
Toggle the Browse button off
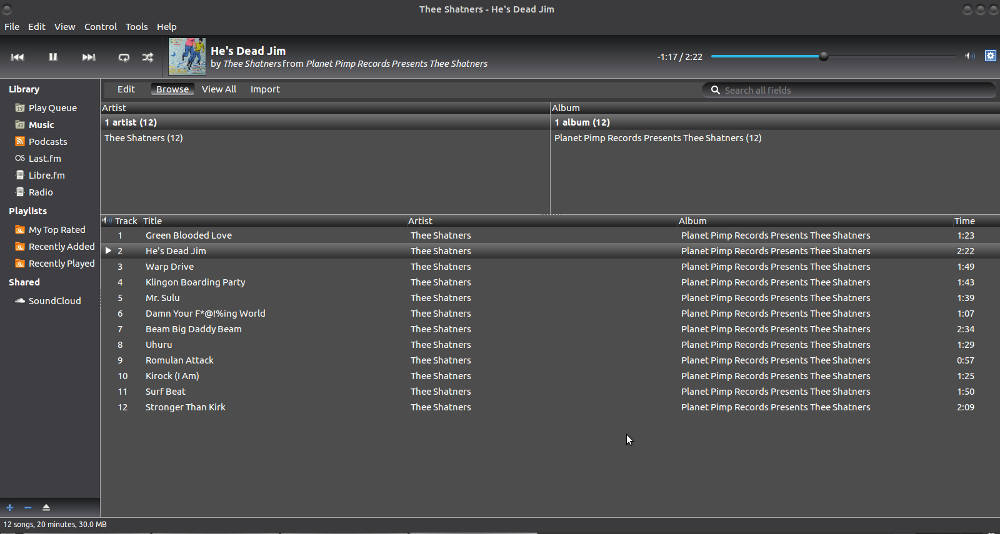pos(172,89)
